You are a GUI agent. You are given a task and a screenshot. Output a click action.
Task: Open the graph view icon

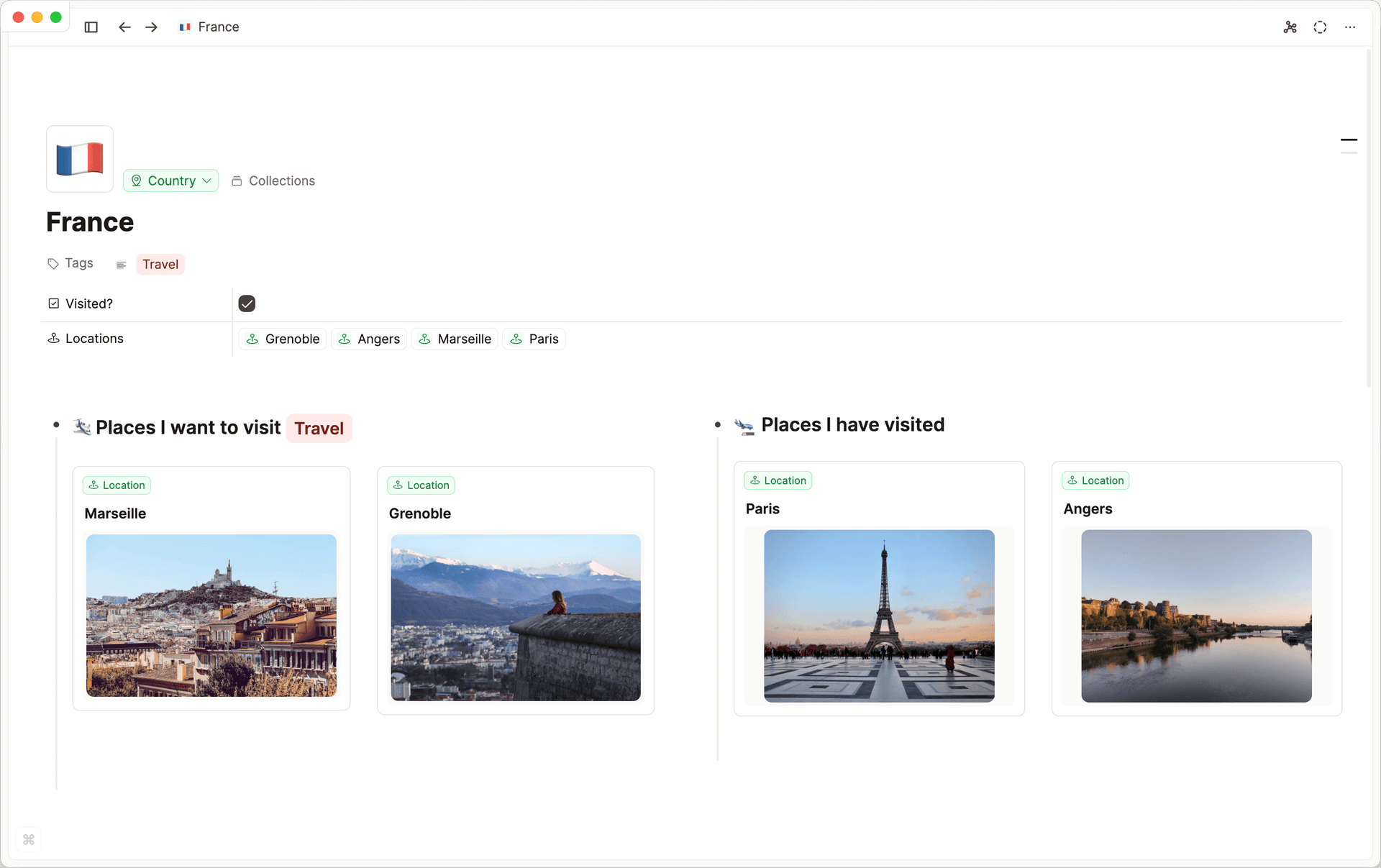[x=1290, y=27]
